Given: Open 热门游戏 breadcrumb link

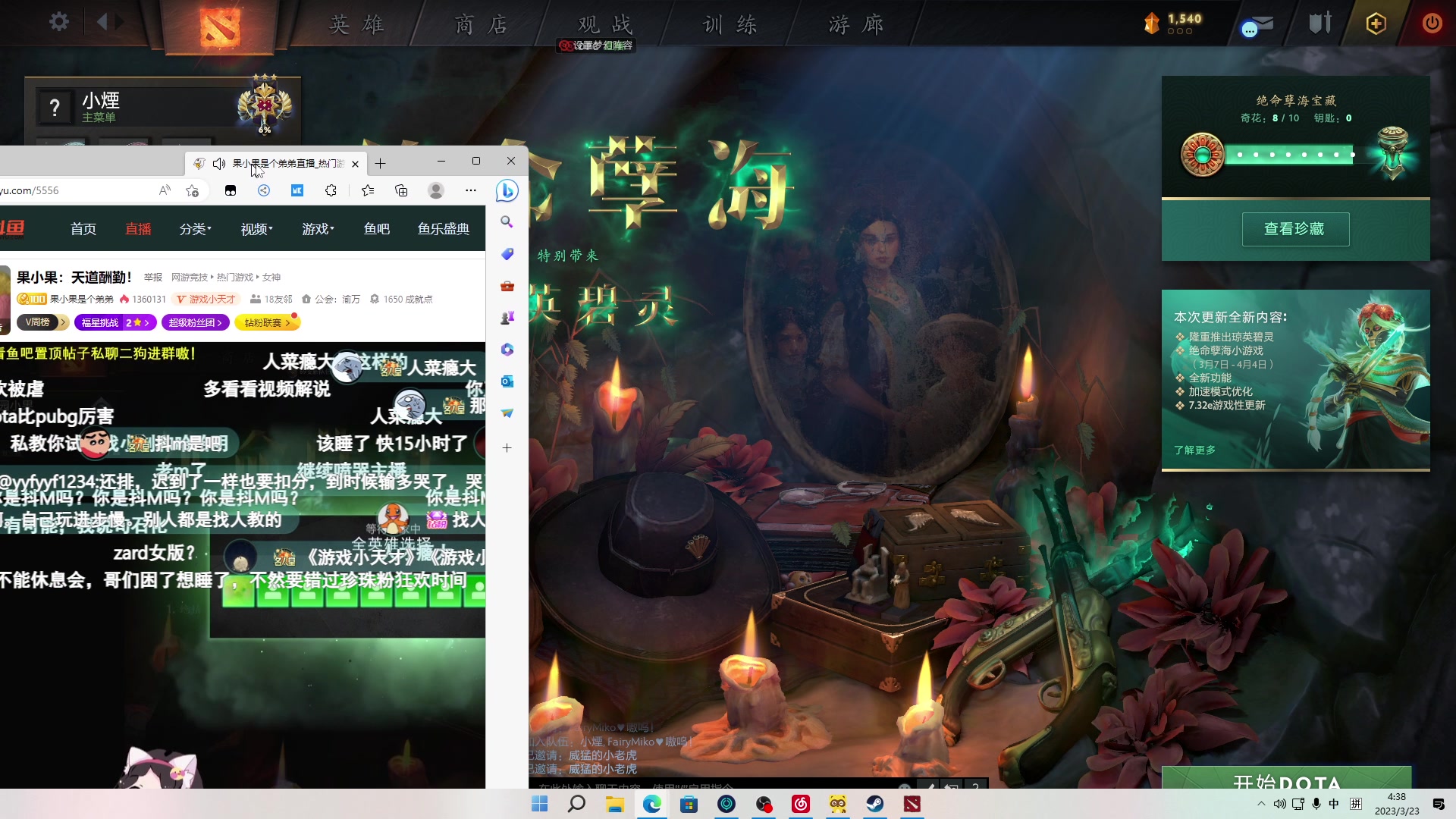Looking at the screenshot, I should (235, 278).
